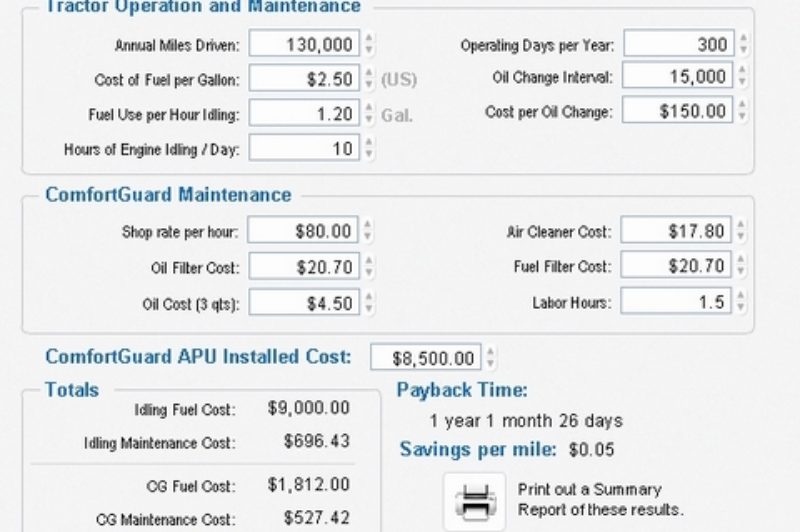Viewport: 800px width, 532px height.
Task: Decrease Hours of Engine Idling per Day
Action: [369, 154]
